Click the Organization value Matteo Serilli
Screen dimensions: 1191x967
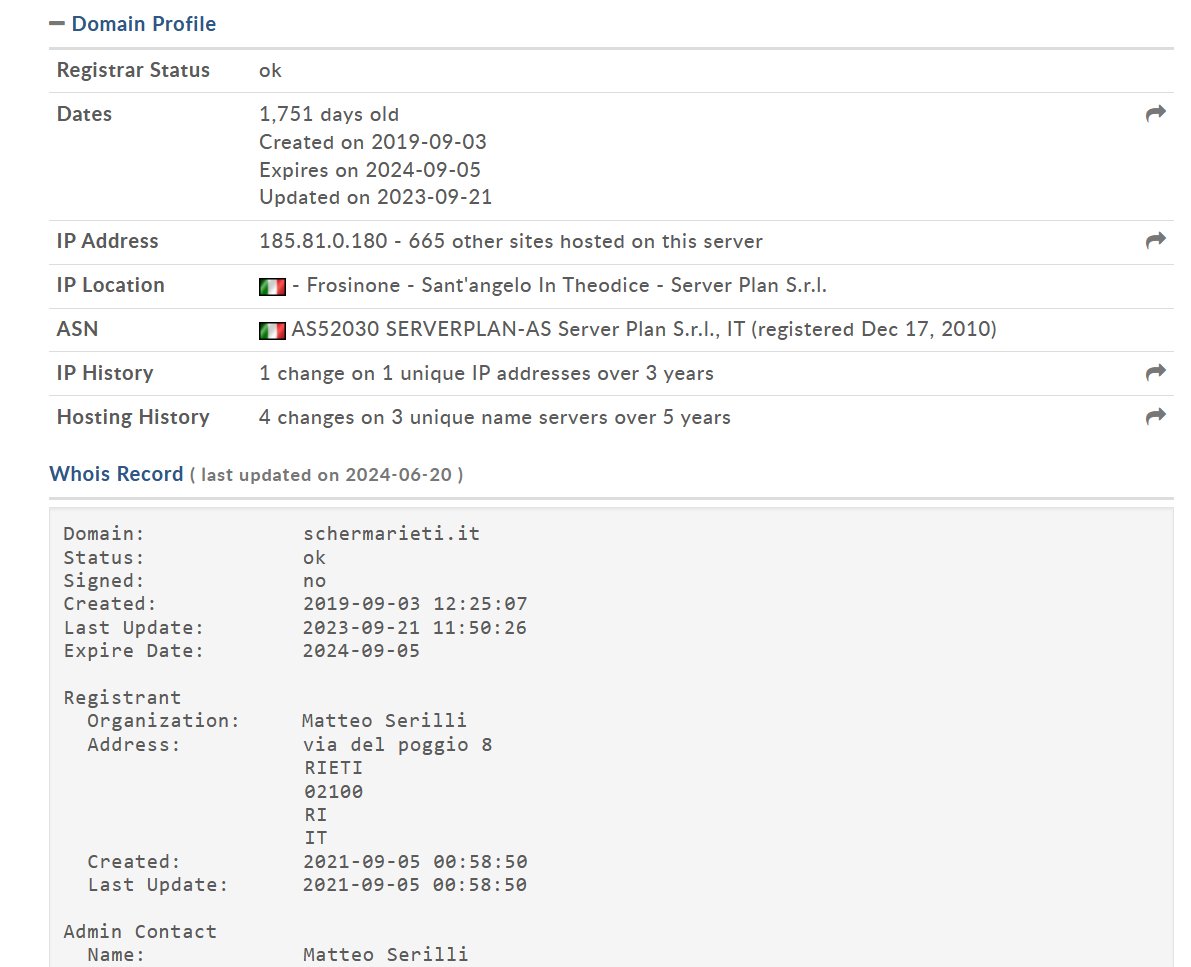pos(384,720)
